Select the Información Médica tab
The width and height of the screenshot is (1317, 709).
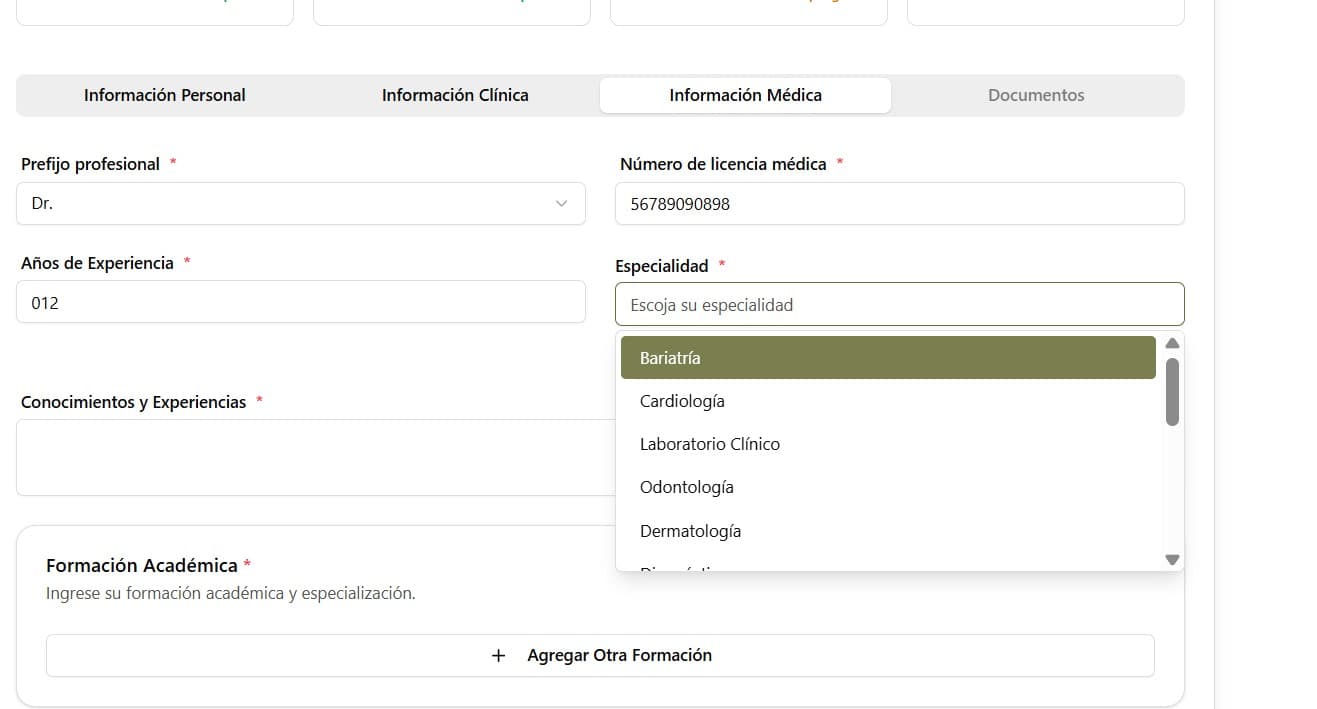[x=745, y=95]
